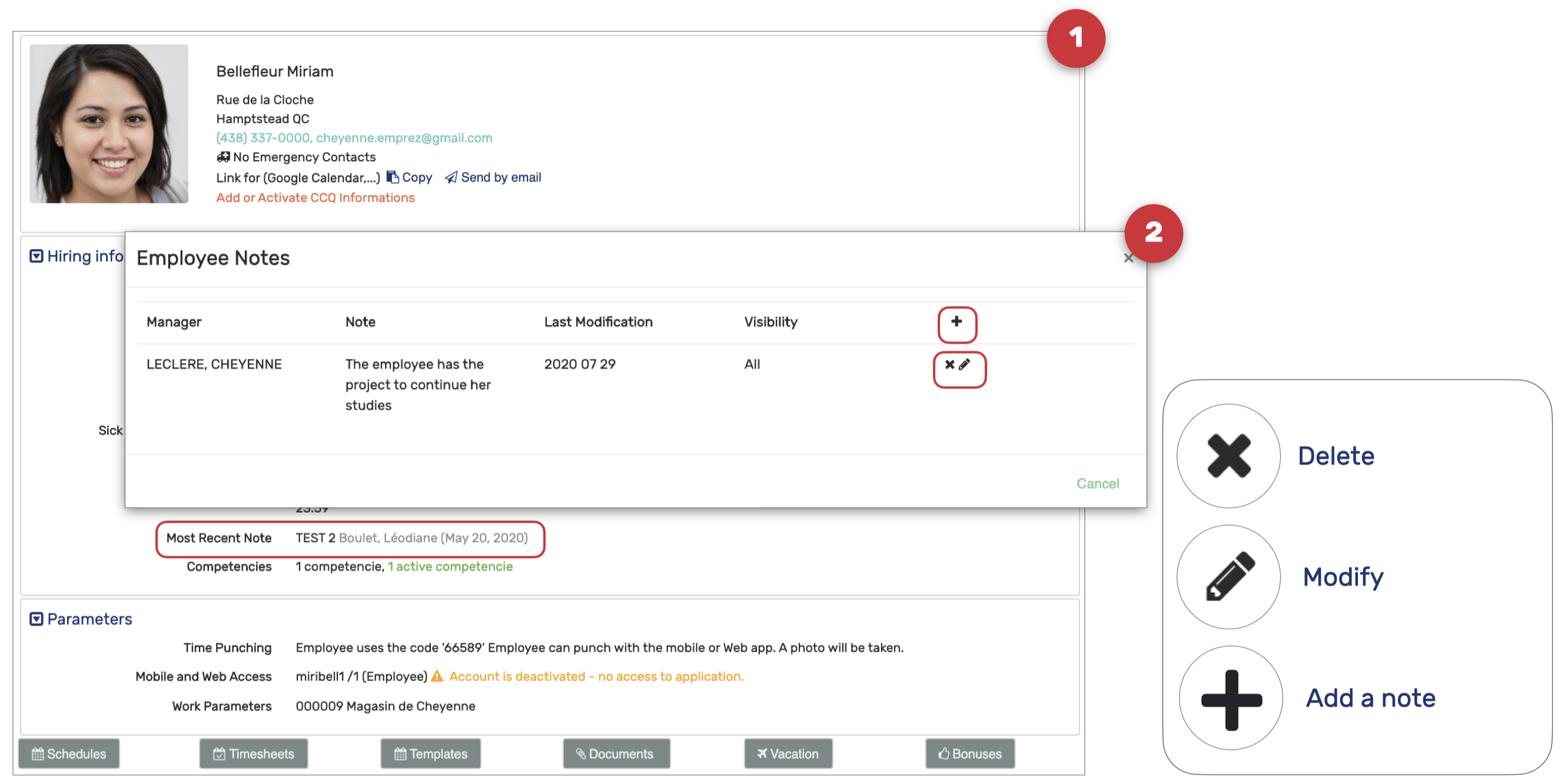Cancel the Employee Notes dialog
Viewport: 1561px width, 784px height.
pos(1097,483)
